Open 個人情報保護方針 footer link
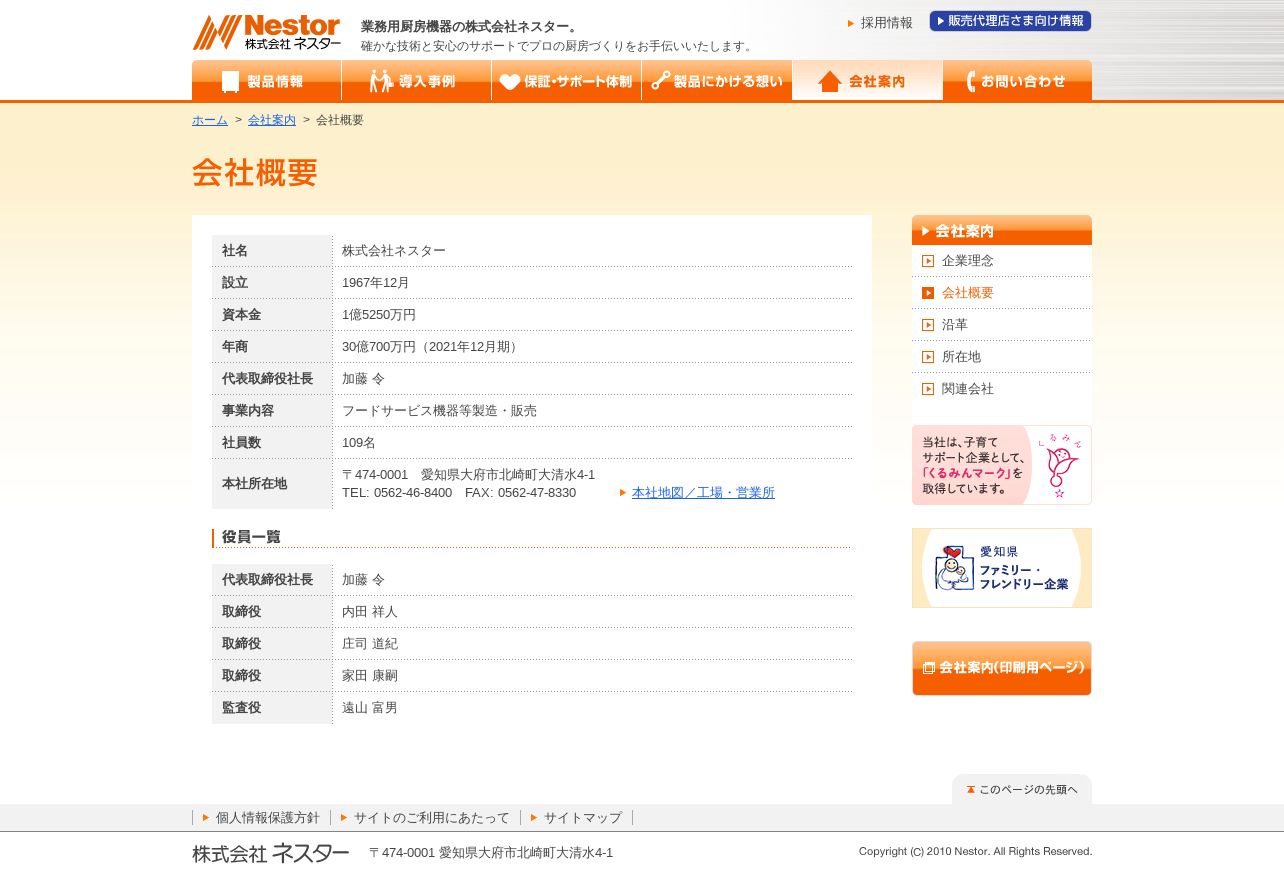 click(x=268, y=818)
